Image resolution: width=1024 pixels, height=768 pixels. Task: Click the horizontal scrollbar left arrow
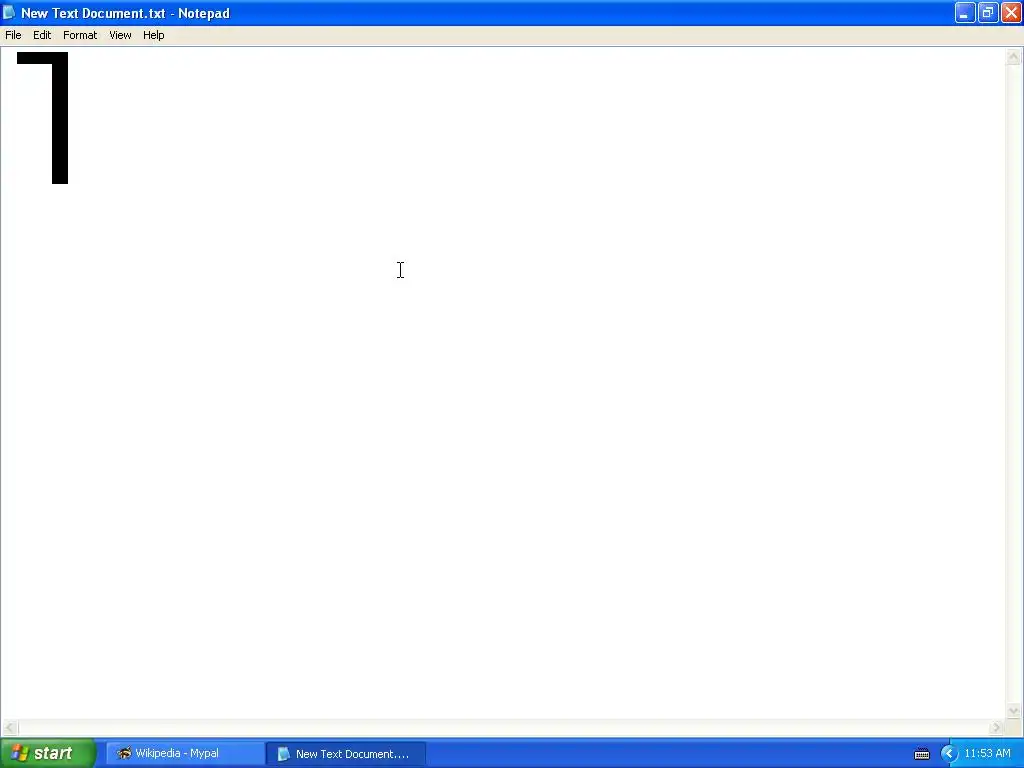(9, 727)
